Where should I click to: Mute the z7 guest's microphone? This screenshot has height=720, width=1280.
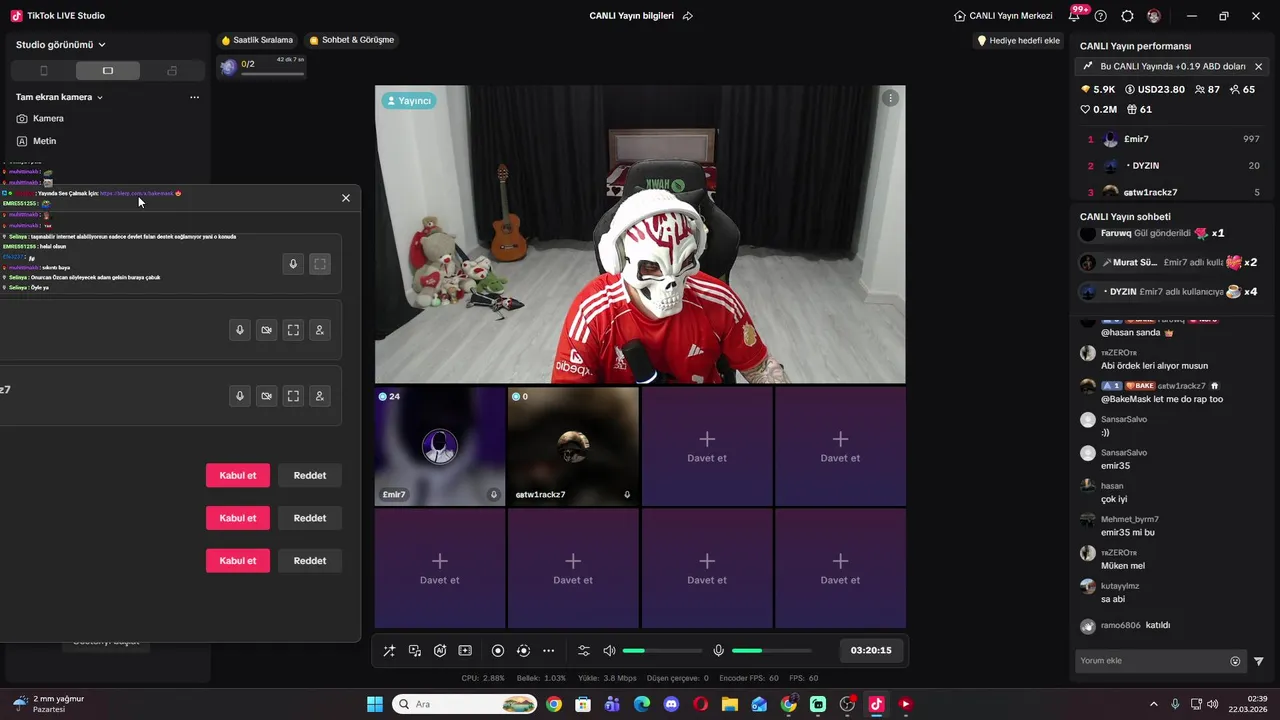[239, 396]
